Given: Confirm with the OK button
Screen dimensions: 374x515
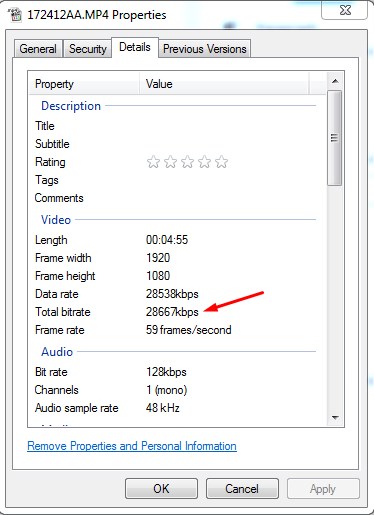Looking at the screenshot, I should coord(161,489).
